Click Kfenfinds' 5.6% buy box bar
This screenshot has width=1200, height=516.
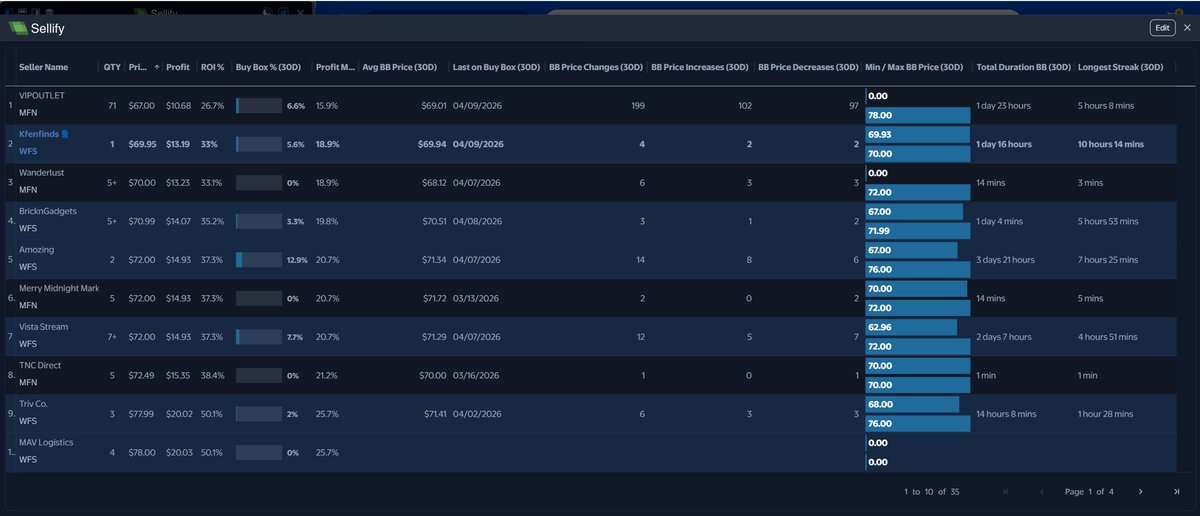(x=258, y=144)
